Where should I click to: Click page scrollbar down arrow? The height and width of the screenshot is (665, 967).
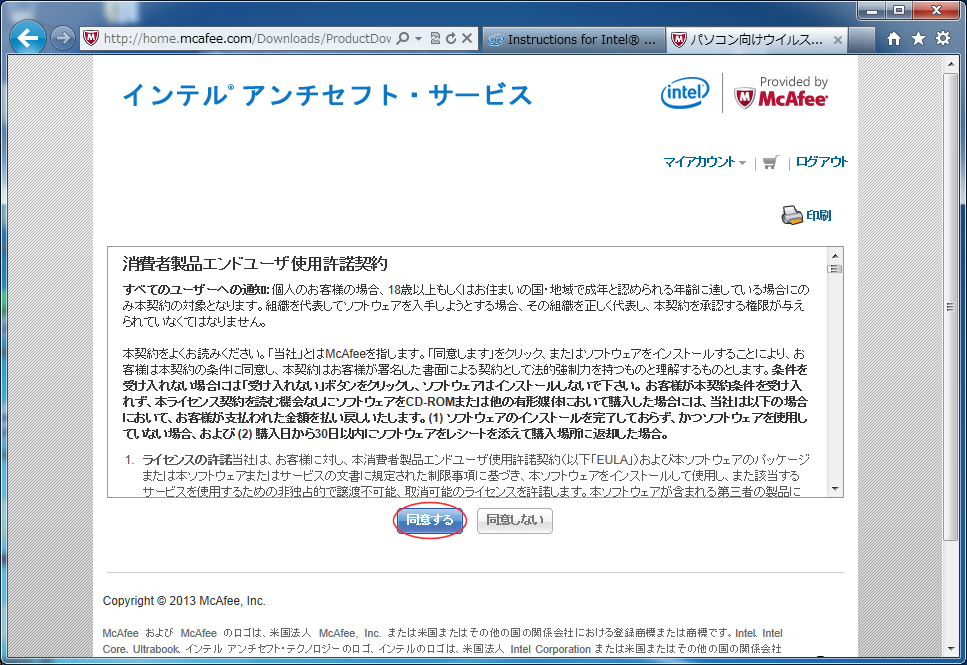[x=950, y=649]
